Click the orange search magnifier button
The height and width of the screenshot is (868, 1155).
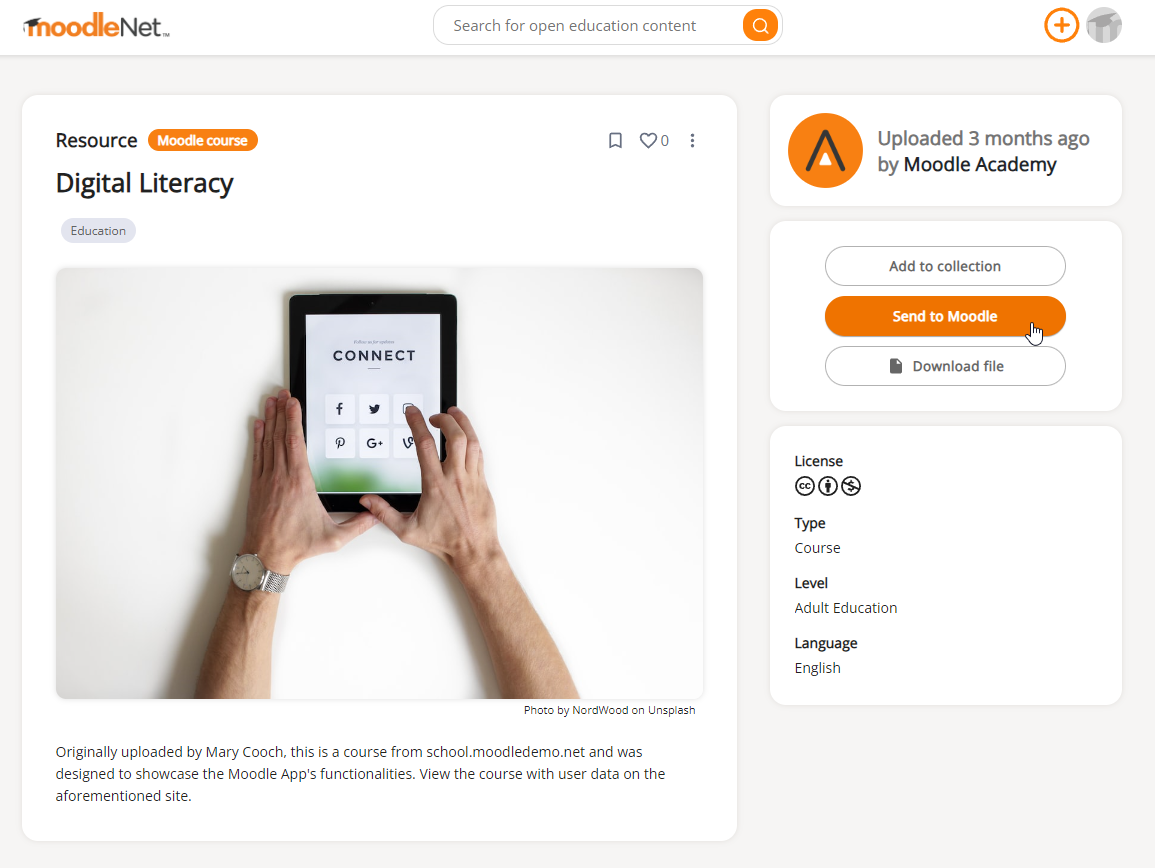click(x=760, y=26)
